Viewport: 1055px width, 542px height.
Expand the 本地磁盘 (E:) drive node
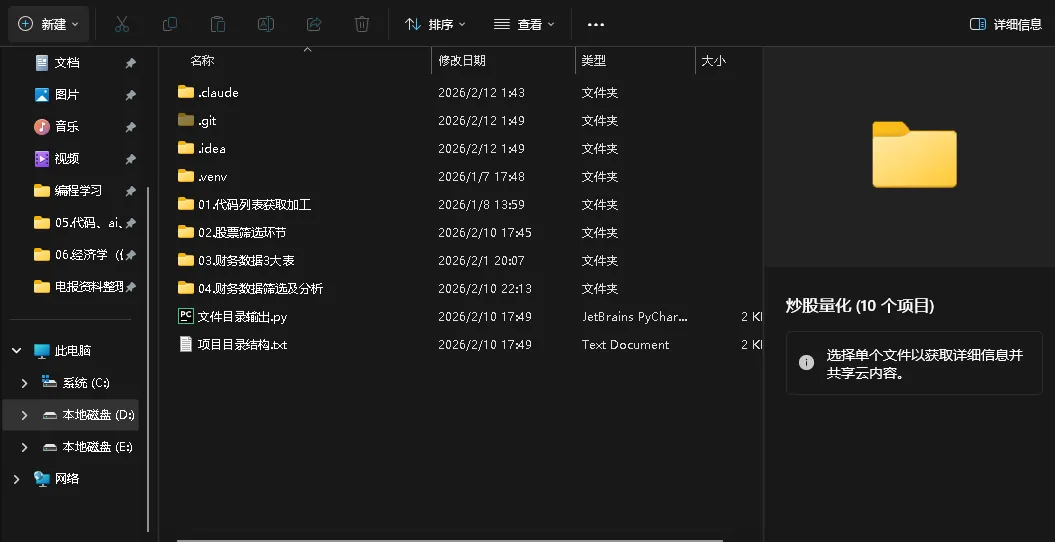coord(24,447)
